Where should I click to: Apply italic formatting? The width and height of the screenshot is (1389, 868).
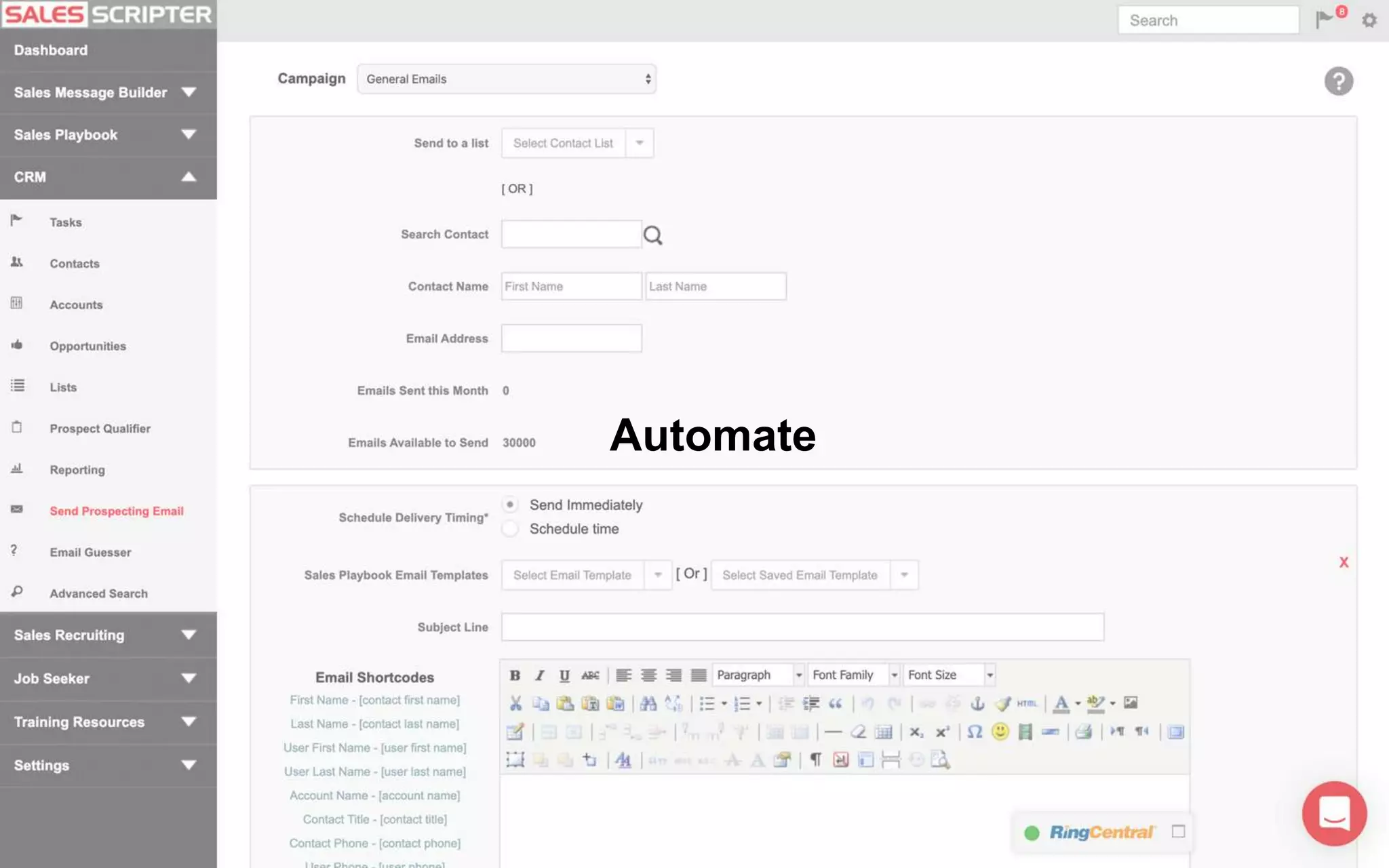(540, 675)
